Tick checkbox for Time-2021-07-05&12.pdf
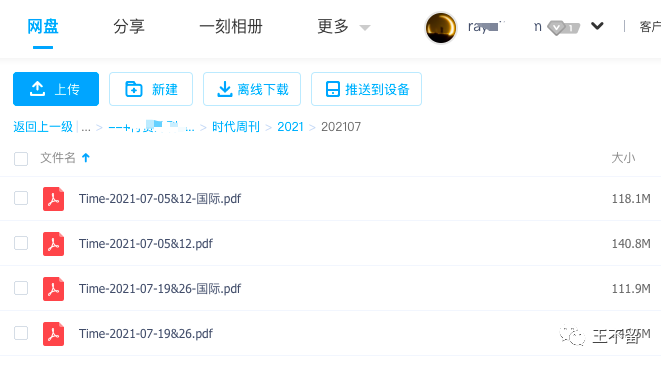The width and height of the screenshot is (661, 365). tap(21, 243)
